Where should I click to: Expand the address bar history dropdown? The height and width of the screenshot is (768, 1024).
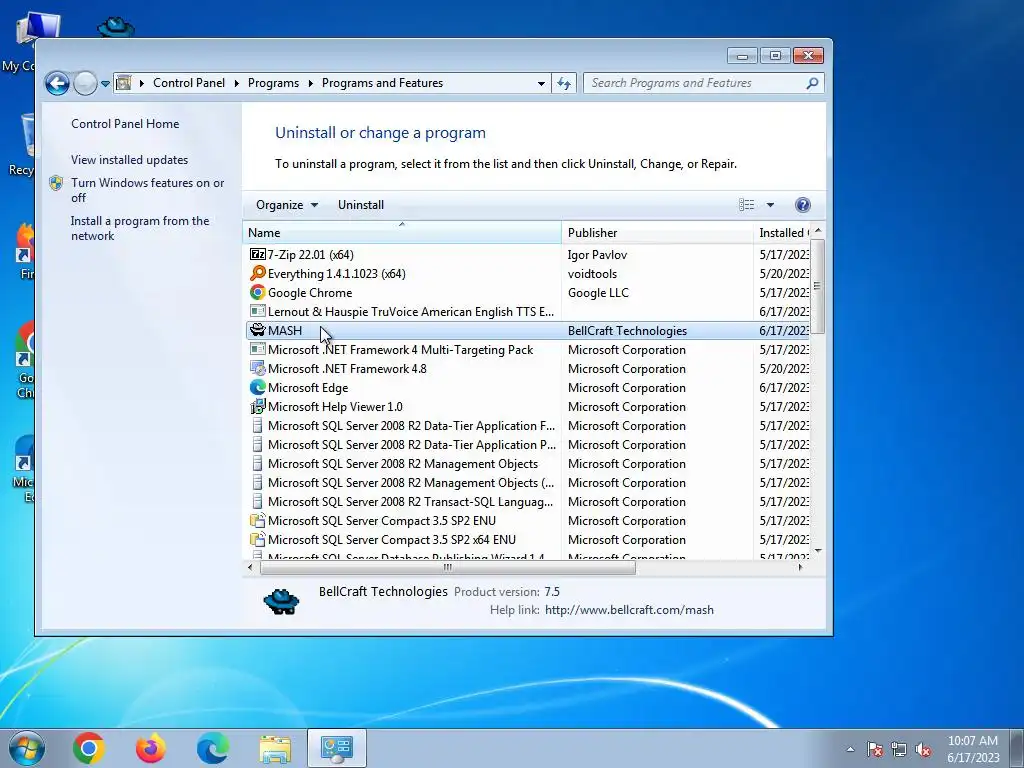(541, 84)
